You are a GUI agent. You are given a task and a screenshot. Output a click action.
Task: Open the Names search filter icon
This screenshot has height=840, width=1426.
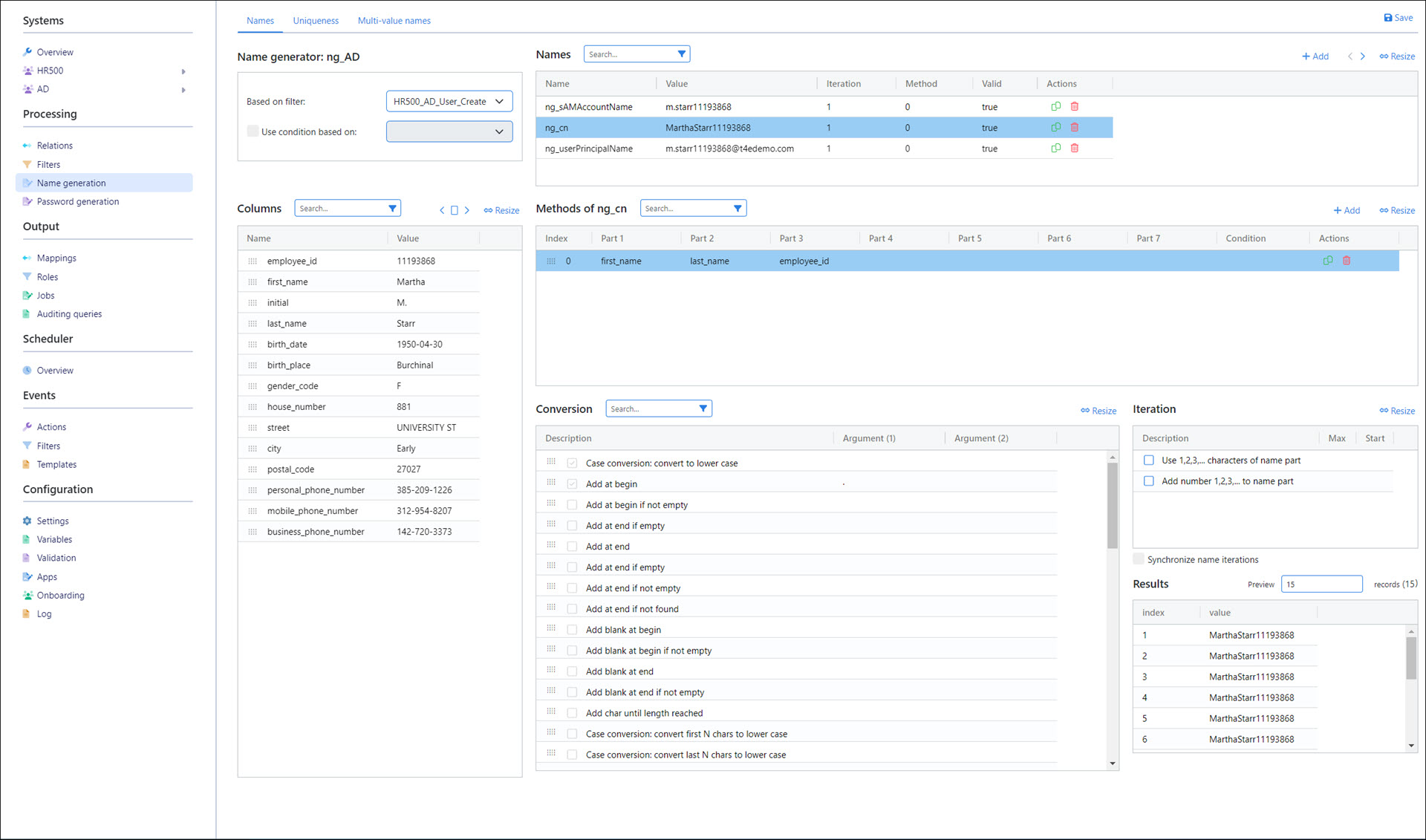point(681,54)
